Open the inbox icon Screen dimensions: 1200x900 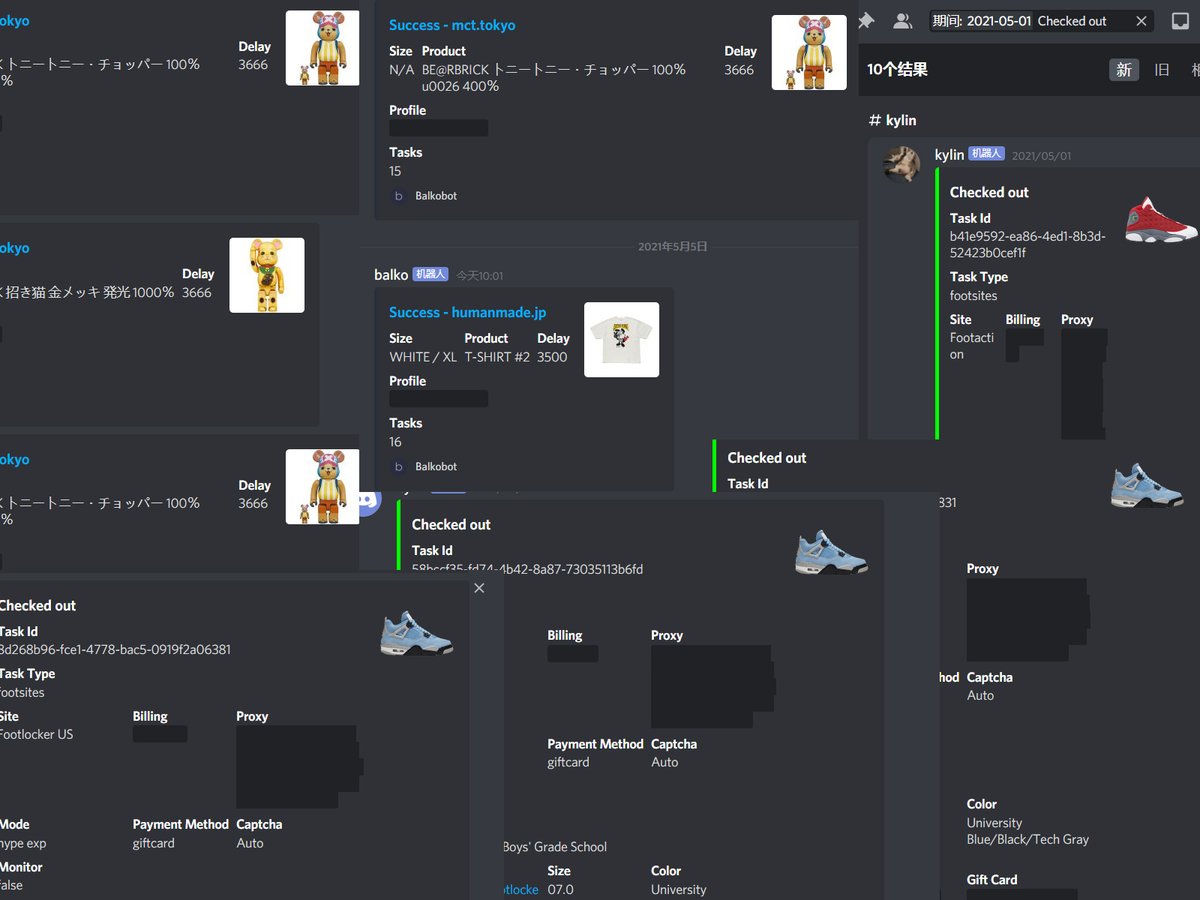[x=1180, y=21]
